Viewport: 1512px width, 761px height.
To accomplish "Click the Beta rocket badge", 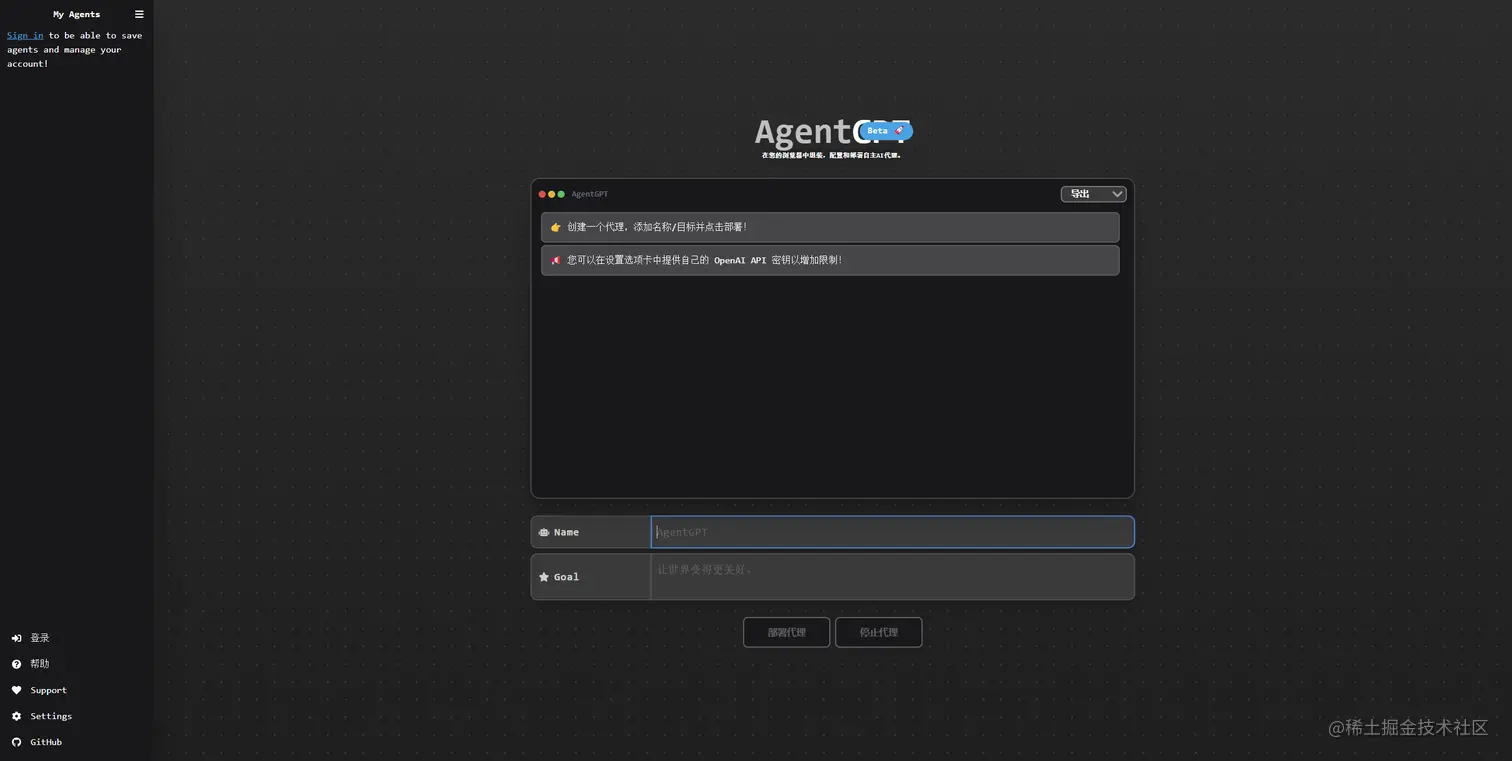I will pyautogui.click(x=885, y=131).
